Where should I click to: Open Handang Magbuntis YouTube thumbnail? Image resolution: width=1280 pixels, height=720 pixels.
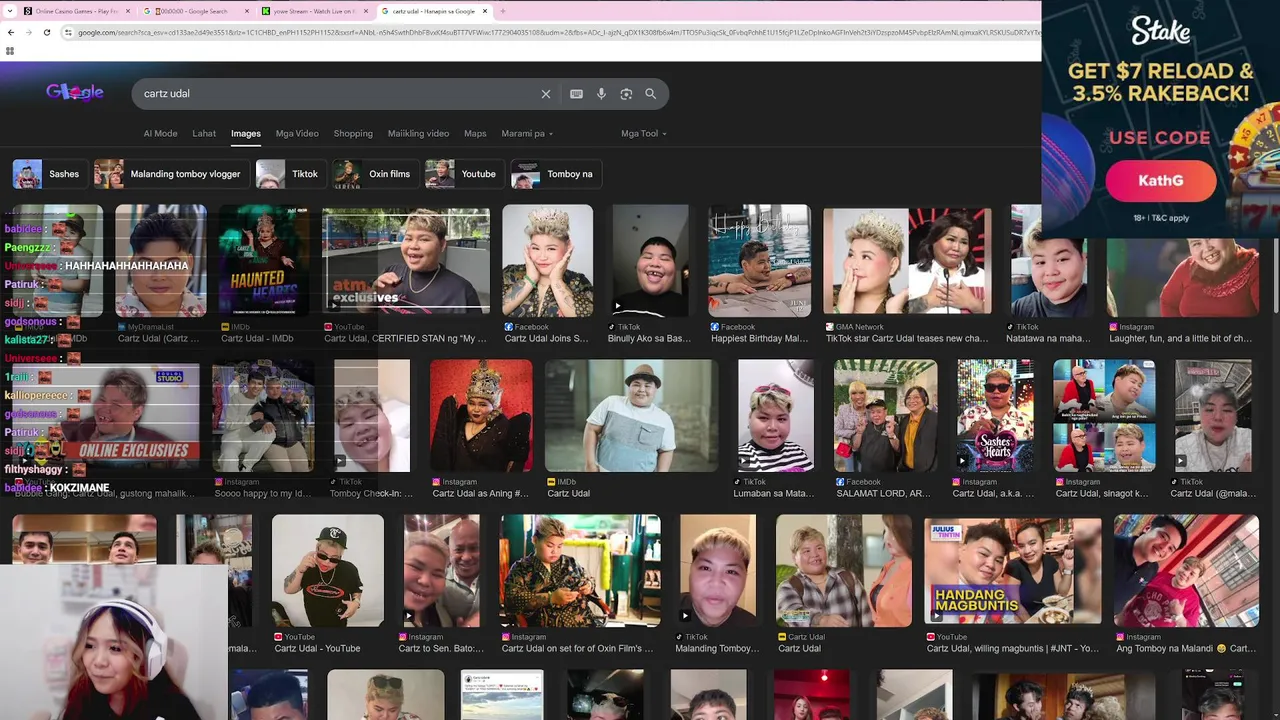click(1012, 570)
